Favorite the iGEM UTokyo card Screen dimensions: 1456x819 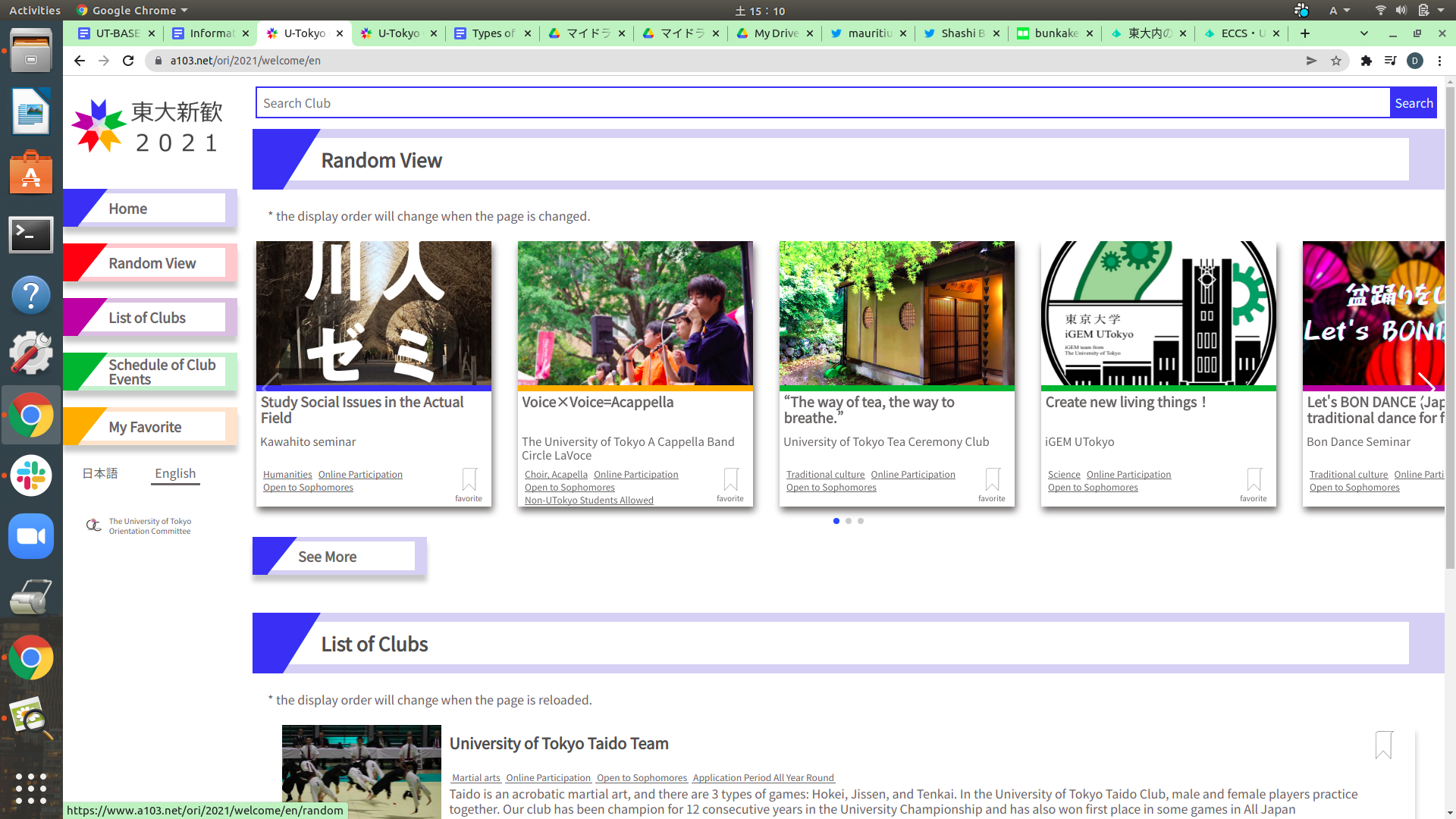click(1254, 484)
